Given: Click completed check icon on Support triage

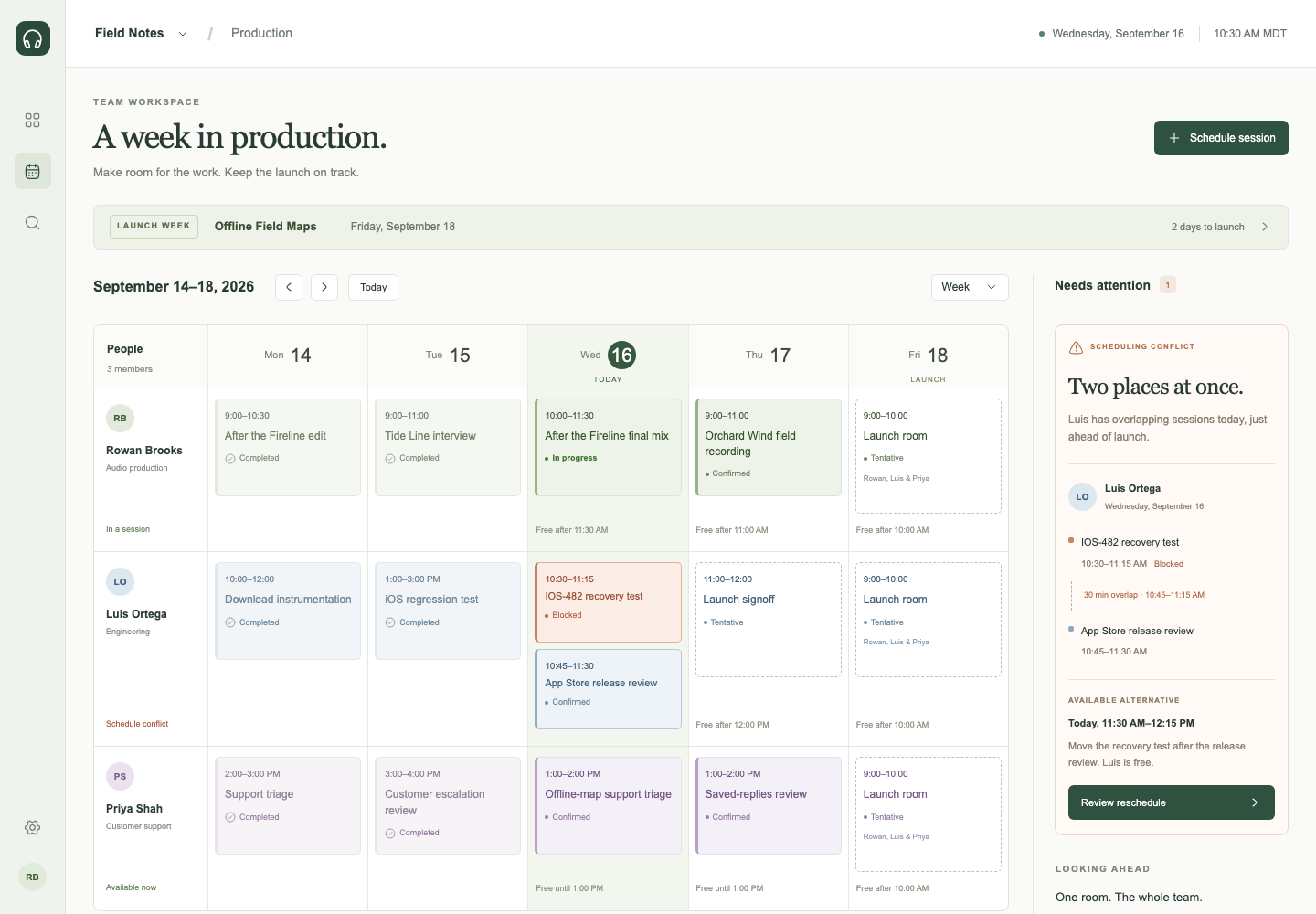Looking at the screenshot, I should point(230,817).
